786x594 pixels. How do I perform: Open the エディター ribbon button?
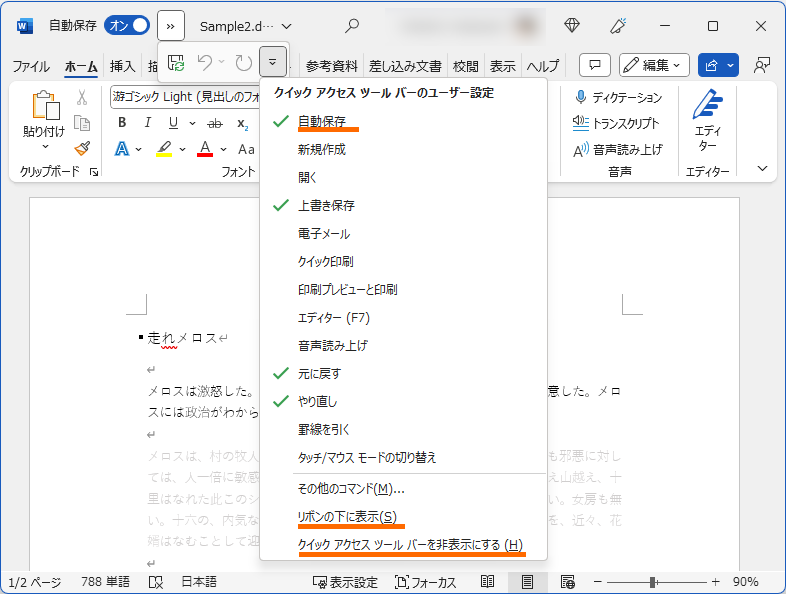click(707, 120)
